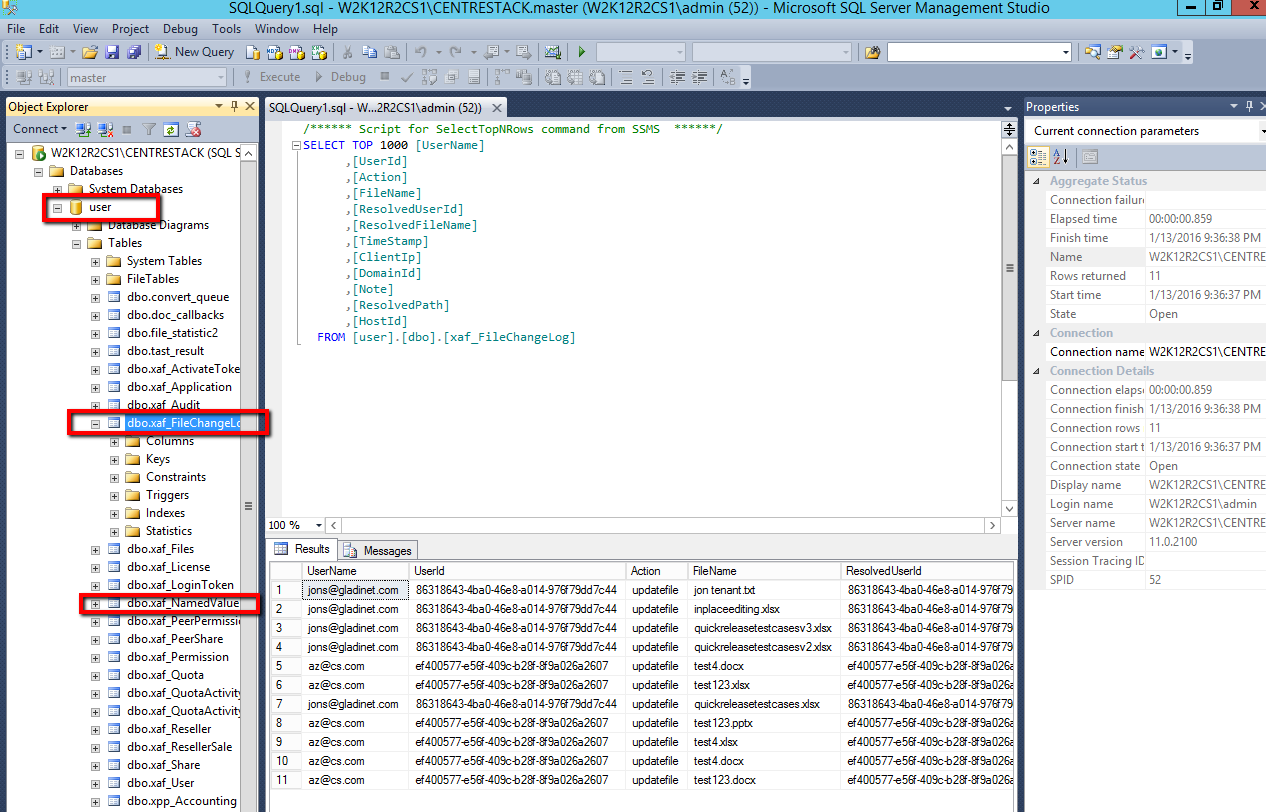Refresh Object Explorer with refresh icon

coord(171,129)
